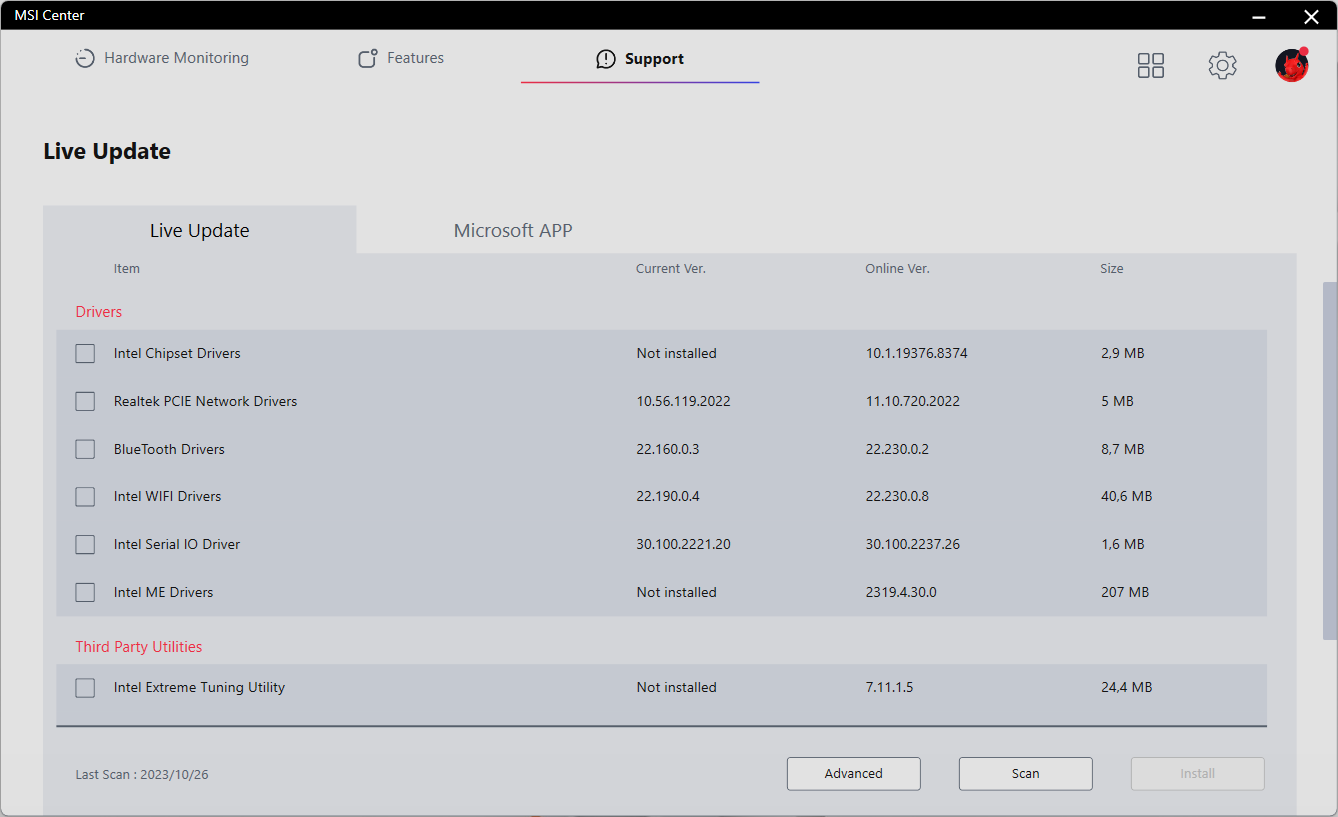Click the vertical scrollbar thumb
The height and width of the screenshot is (817, 1338).
pyautogui.click(x=1330, y=460)
